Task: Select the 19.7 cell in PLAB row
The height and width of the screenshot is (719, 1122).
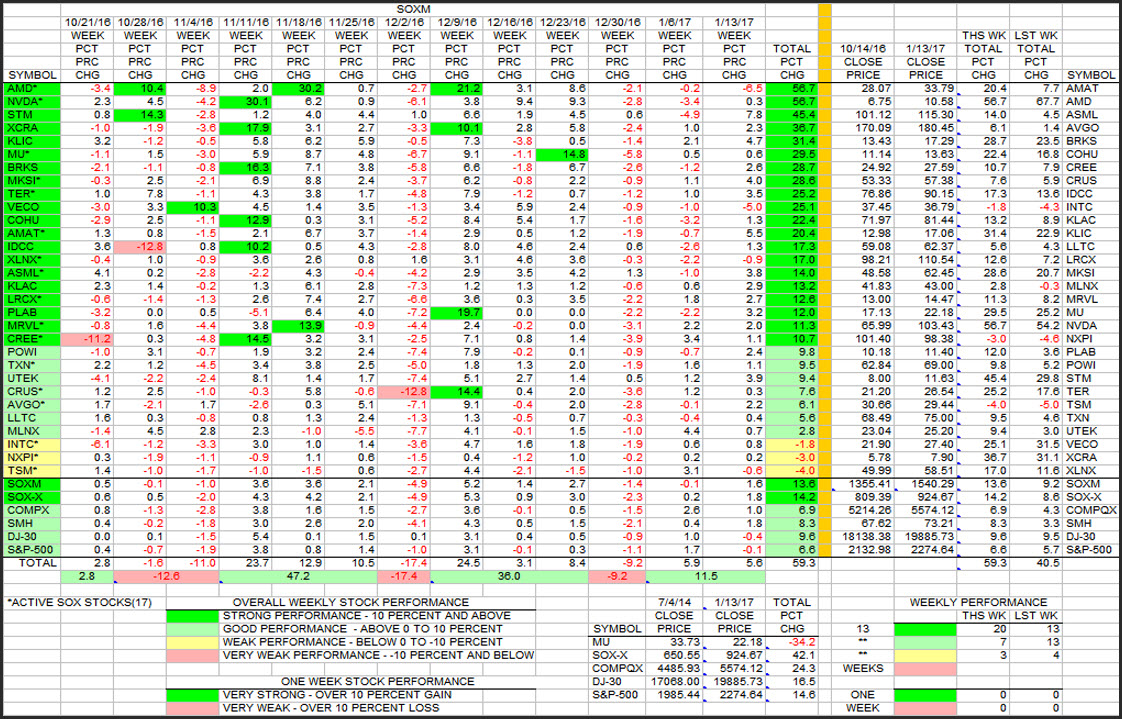Action: 456,313
